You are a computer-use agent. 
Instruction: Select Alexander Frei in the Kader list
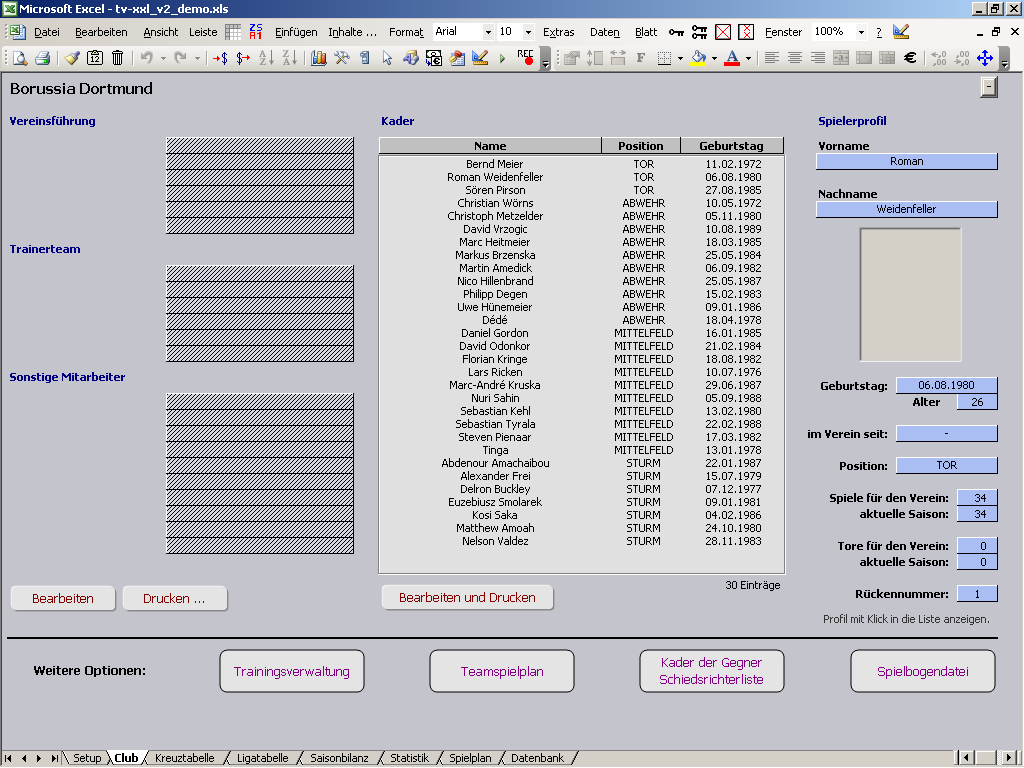[495, 476]
